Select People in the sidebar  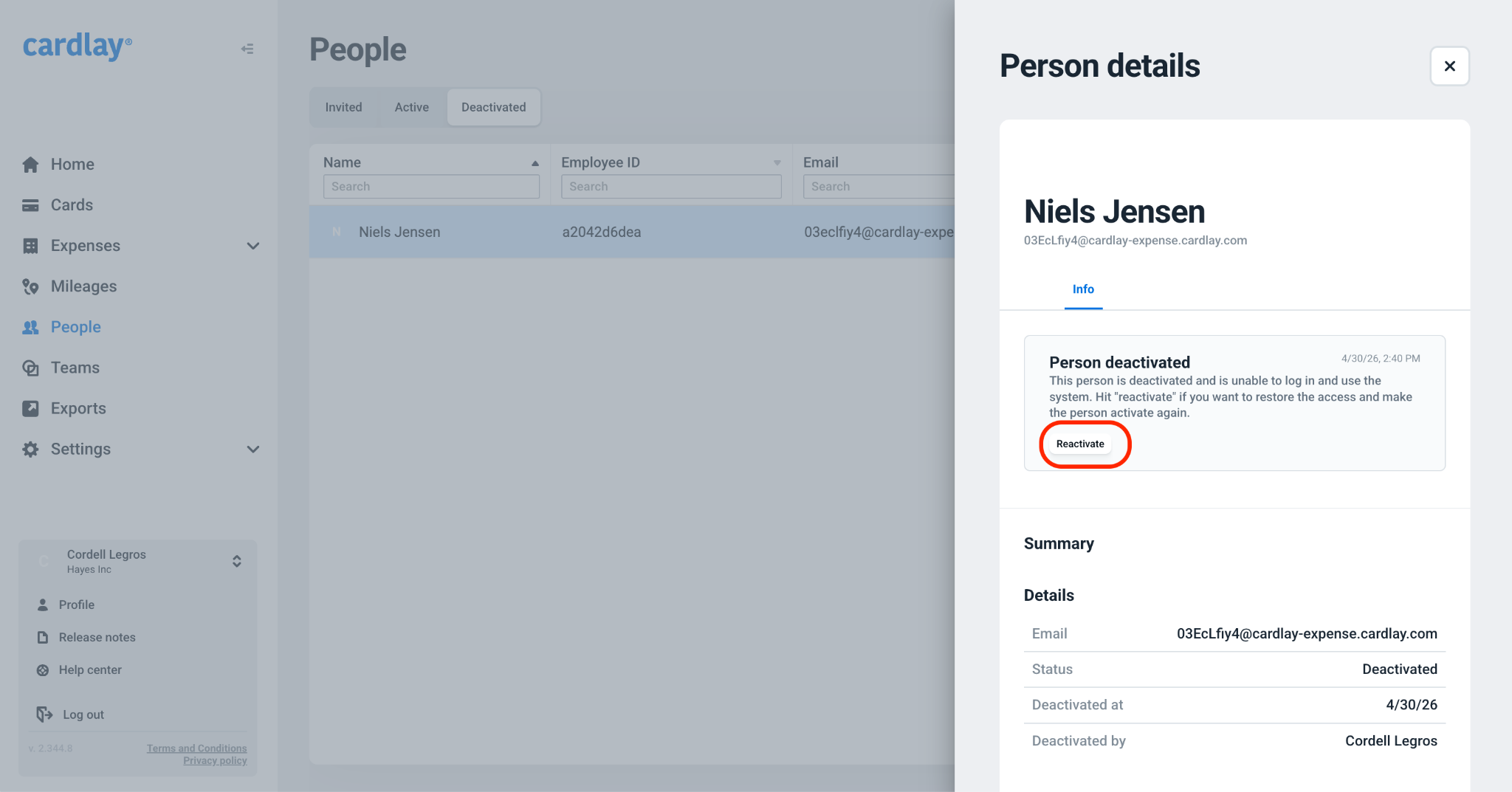pos(76,327)
